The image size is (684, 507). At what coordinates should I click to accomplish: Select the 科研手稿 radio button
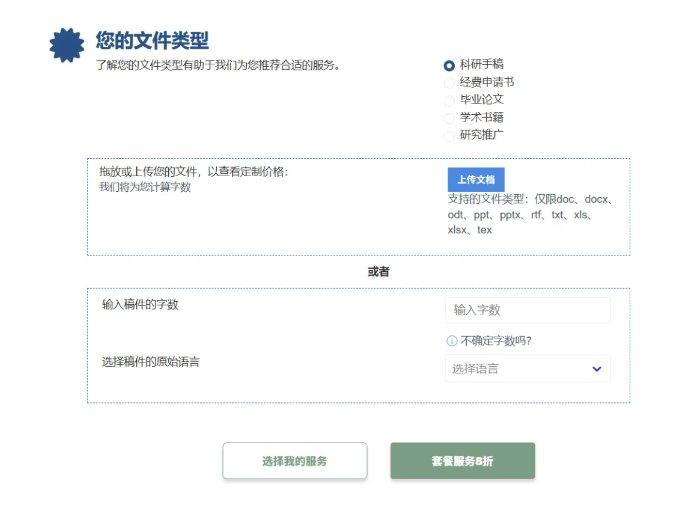[450, 65]
